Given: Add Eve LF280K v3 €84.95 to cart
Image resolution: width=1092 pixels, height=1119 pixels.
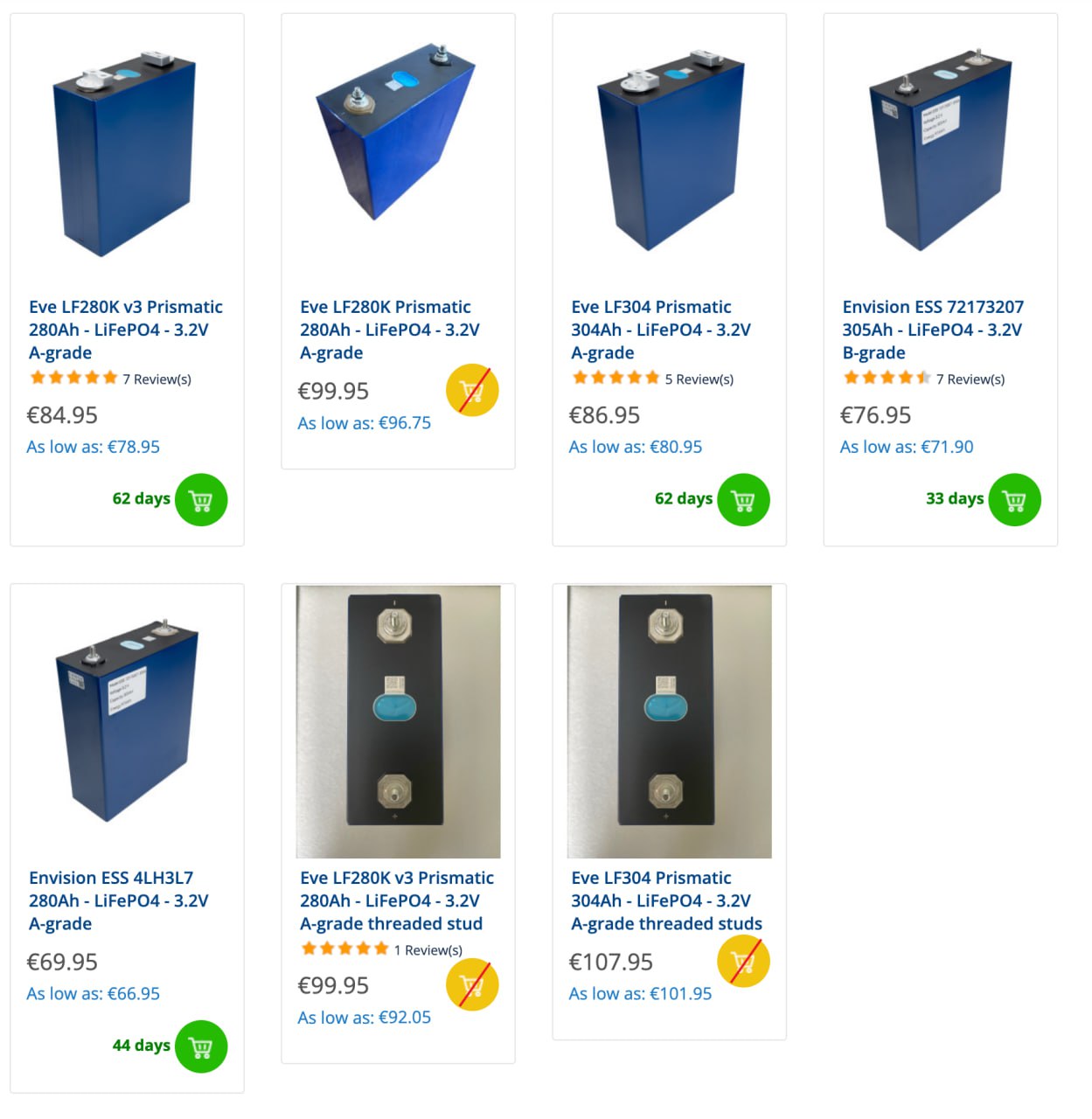Looking at the screenshot, I should click(201, 500).
